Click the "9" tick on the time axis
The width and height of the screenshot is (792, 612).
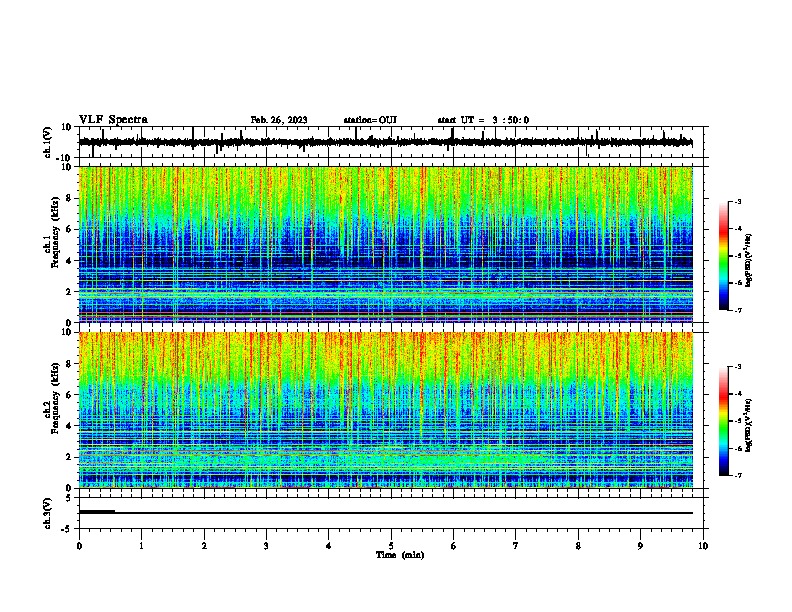click(x=640, y=546)
